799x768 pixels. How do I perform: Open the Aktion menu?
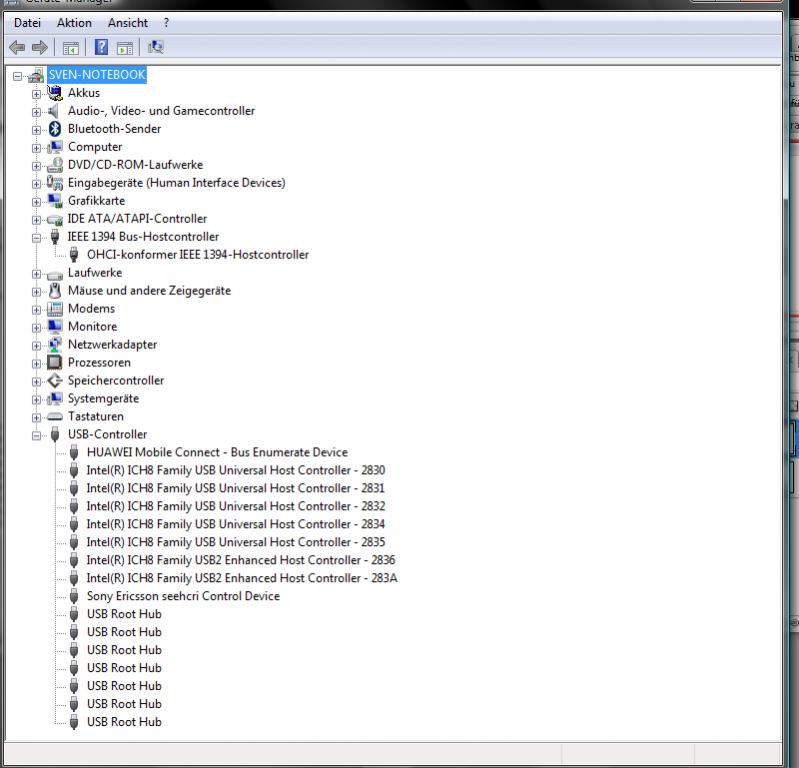(x=74, y=23)
